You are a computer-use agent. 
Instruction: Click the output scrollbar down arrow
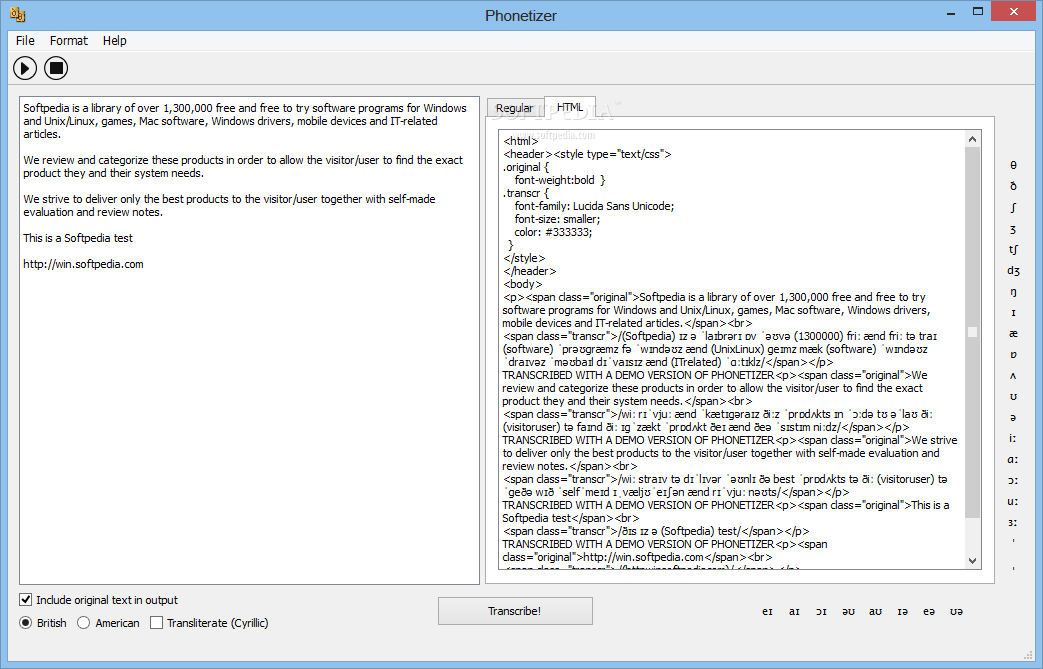(972, 561)
